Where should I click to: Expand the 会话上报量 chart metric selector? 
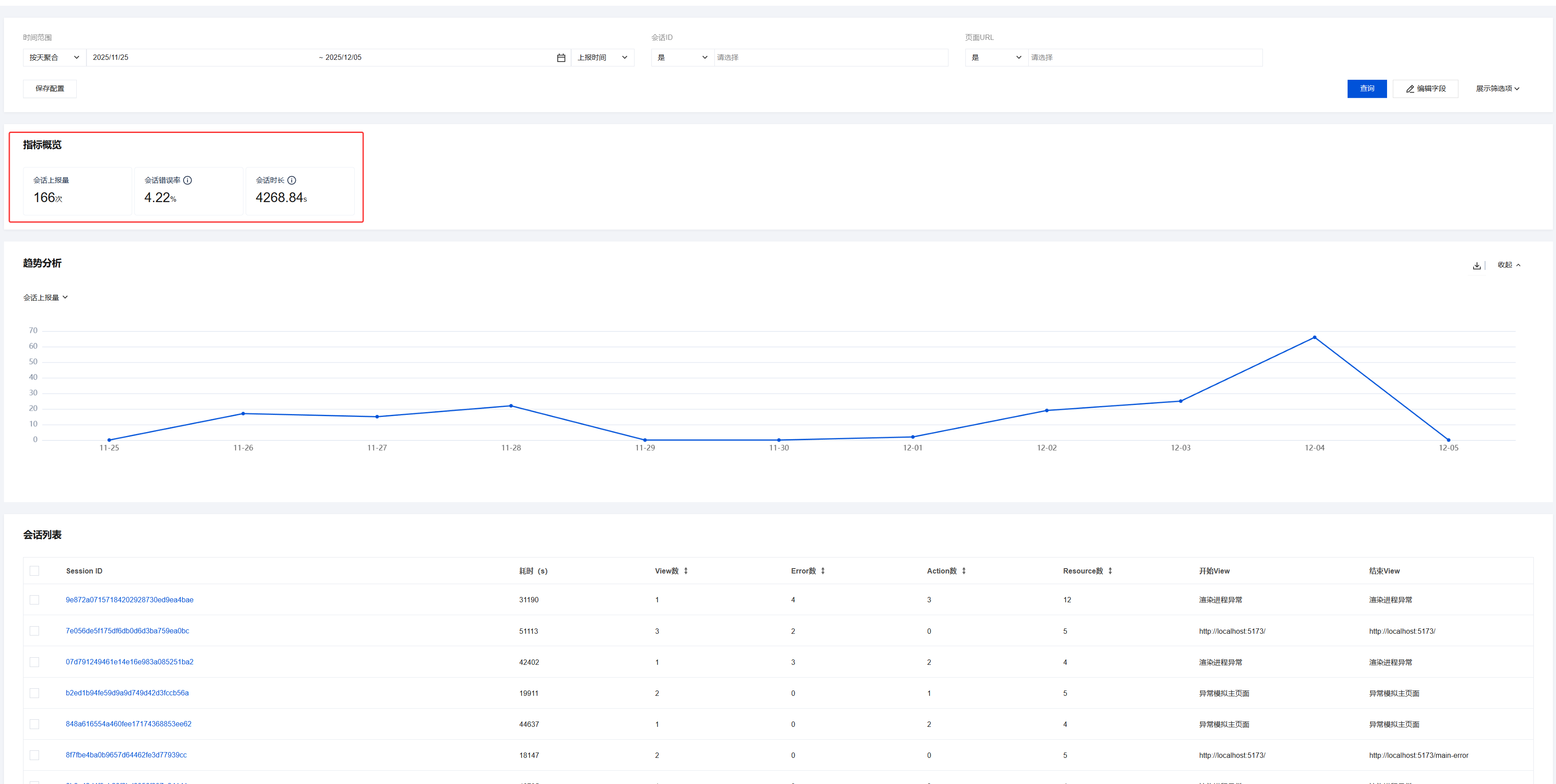coord(46,297)
